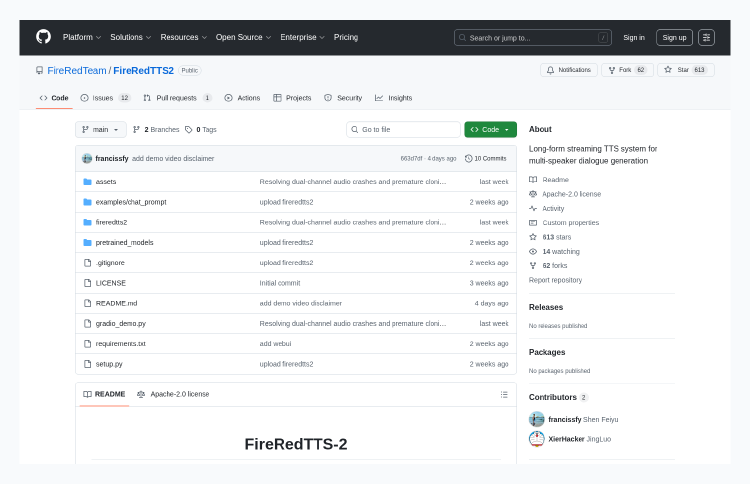Click the Sign up button
Screen dimensions: 750x484
pos(674,37)
